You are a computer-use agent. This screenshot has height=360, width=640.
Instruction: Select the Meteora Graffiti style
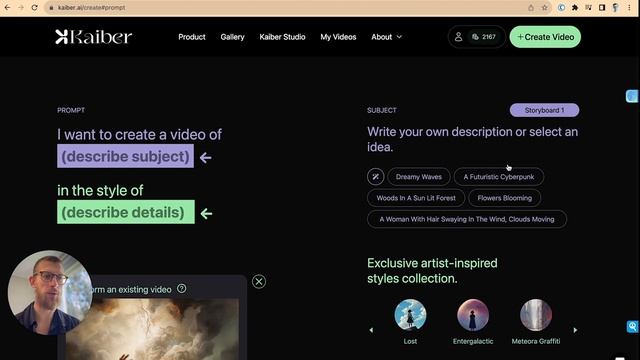coord(536,315)
